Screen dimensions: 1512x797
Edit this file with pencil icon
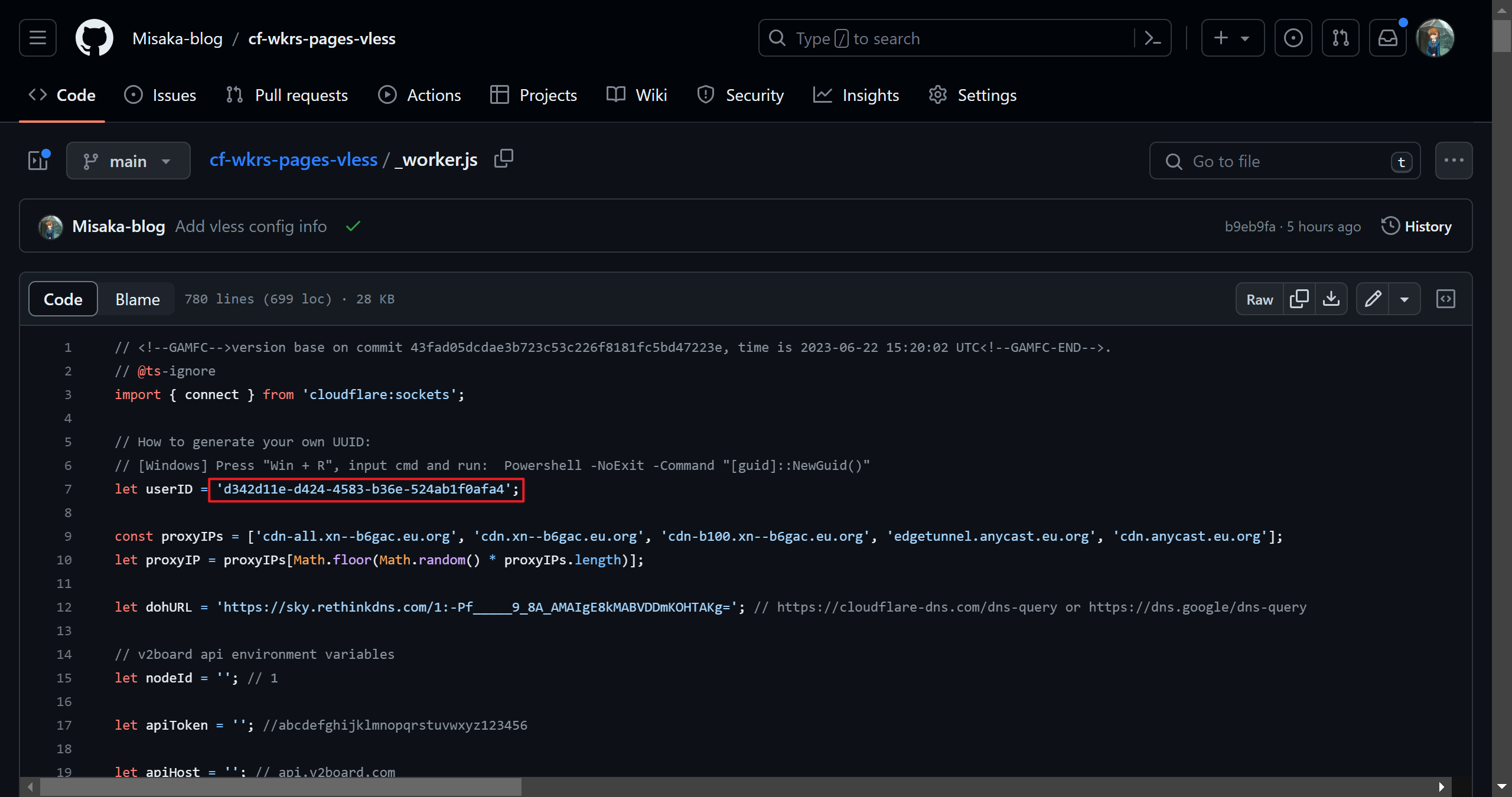(1373, 299)
